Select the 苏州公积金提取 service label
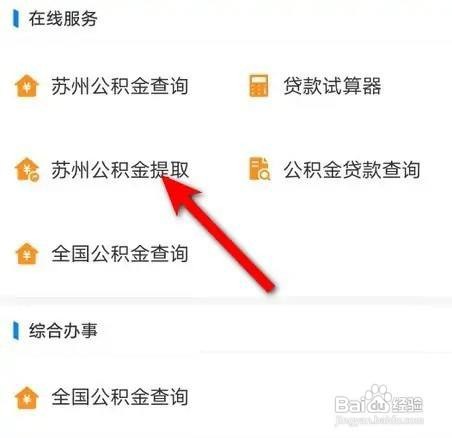This screenshot has height=438, width=452. tap(120, 169)
